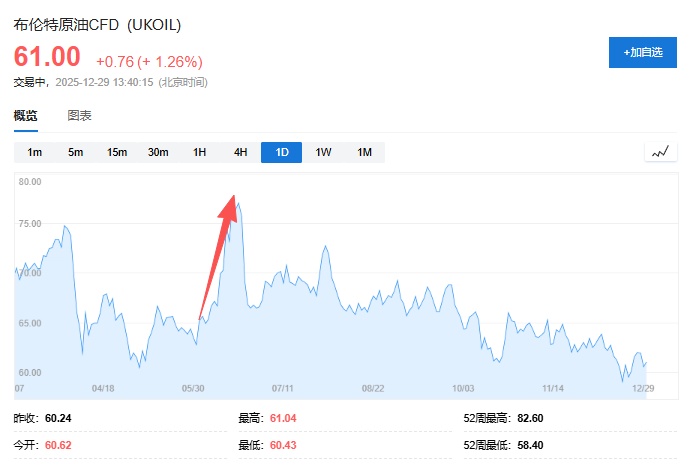Select the 1m timeframe
Screen dimensions: 690x471
(x=35, y=152)
